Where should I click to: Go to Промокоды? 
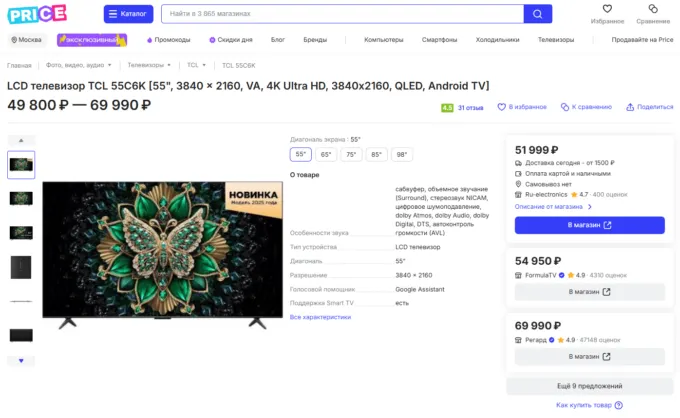click(169, 40)
